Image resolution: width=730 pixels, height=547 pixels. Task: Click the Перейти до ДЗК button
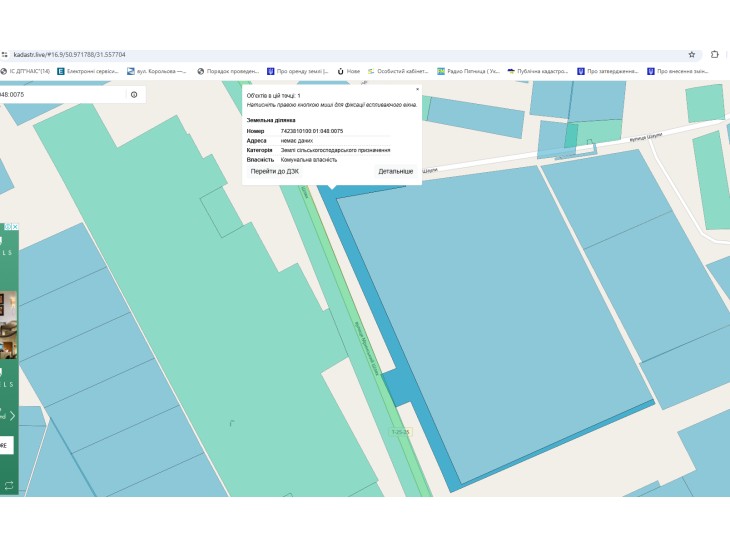pos(275,171)
